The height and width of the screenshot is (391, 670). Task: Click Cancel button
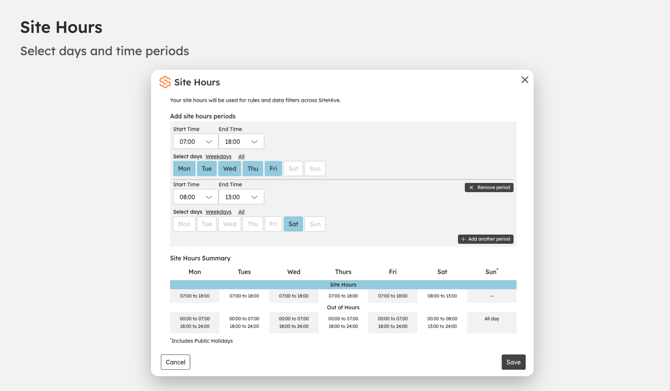point(176,362)
